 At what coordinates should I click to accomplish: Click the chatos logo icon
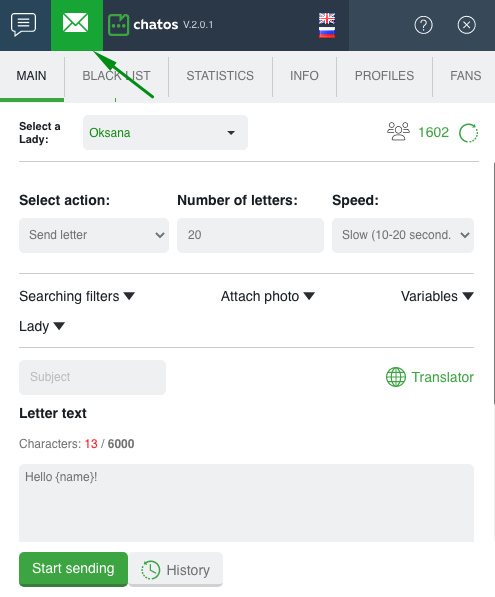pyautogui.click(x=118, y=25)
